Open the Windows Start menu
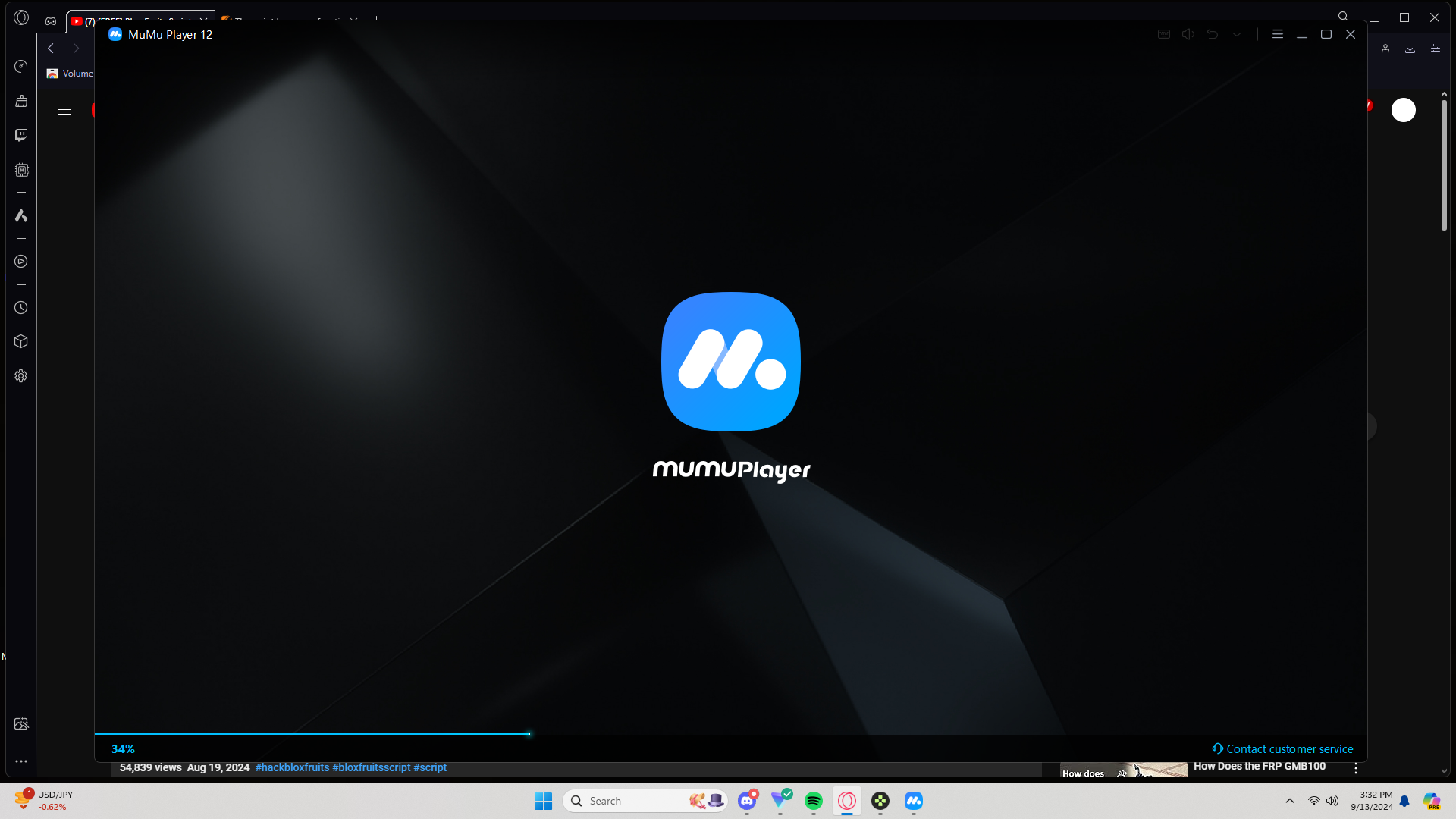 pos(544,801)
